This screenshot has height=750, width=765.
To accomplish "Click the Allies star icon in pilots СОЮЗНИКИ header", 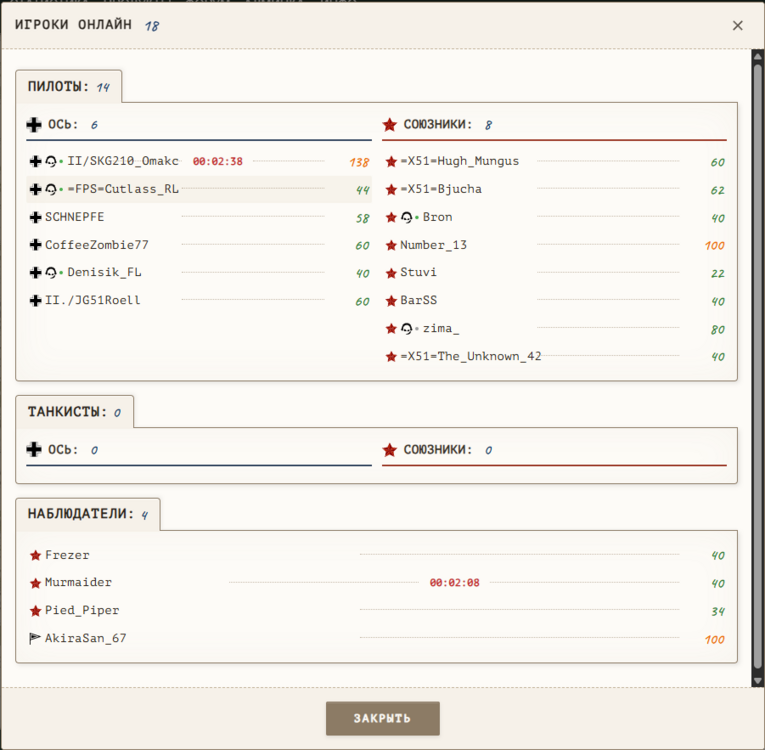I will tap(389, 124).
